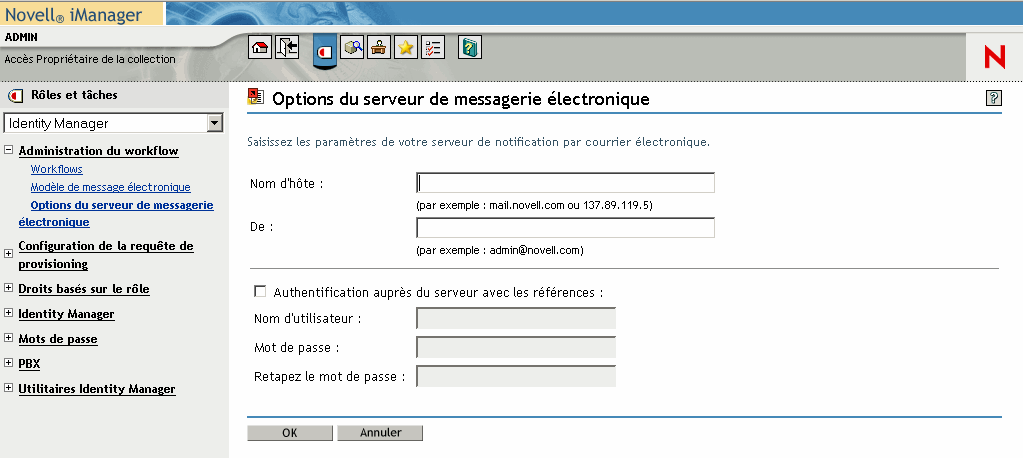
Task: Click the Mots de passe heading
Action: pyautogui.click(x=58, y=339)
